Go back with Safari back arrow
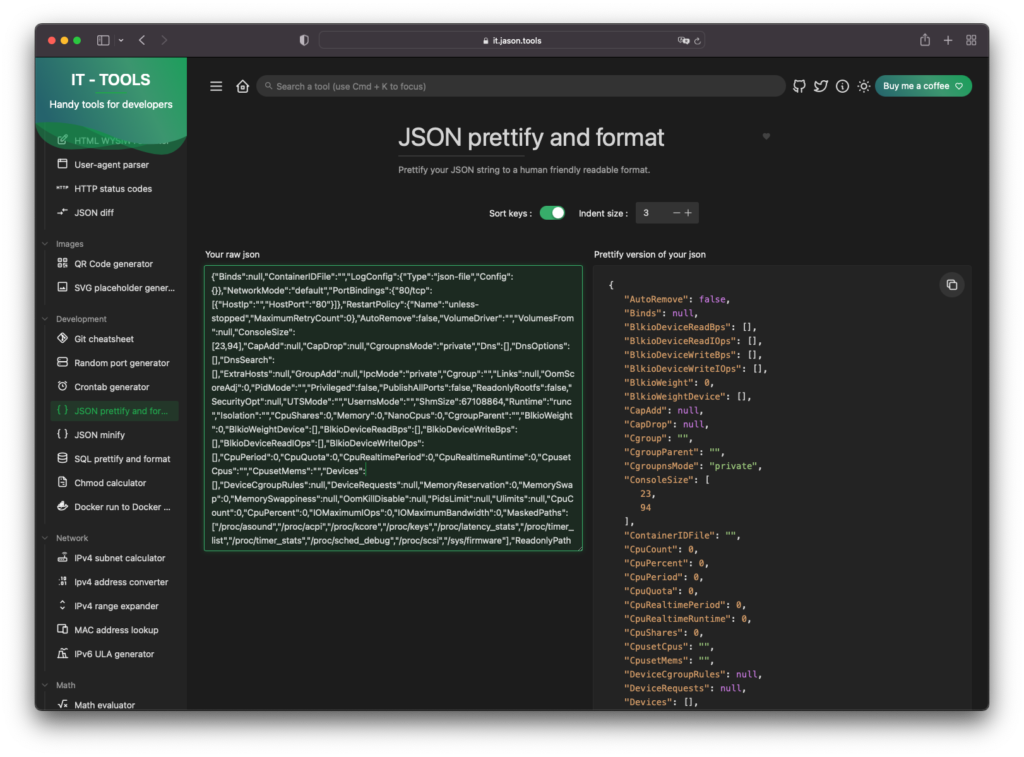The height and width of the screenshot is (757, 1024). [142, 40]
